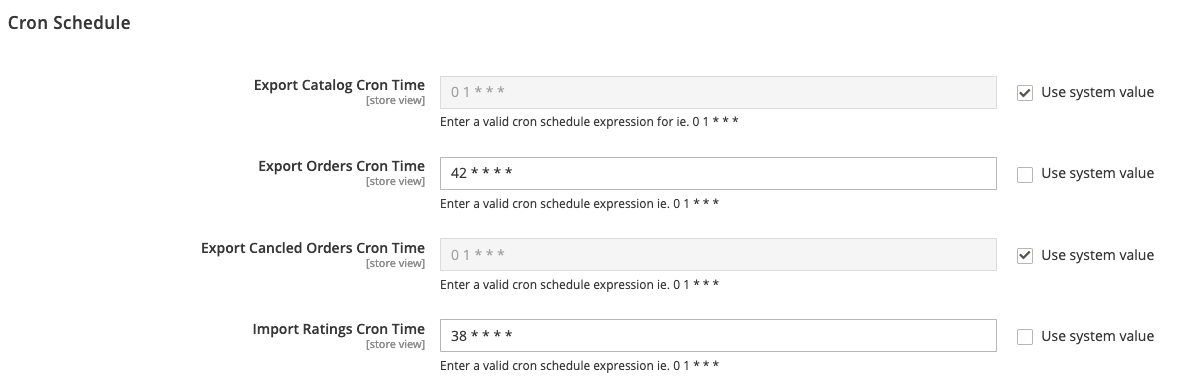The height and width of the screenshot is (384, 1178).
Task: Click the Export Orders Cron Time label
Action: [x=341, y=166]
